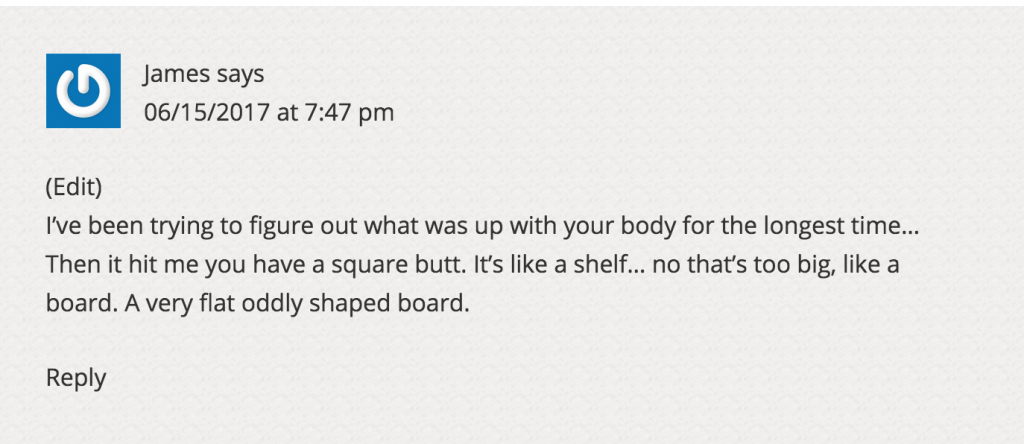
Task: Click the last line "A very flat oddly shaped board"
Action: (x=296, y=304)
